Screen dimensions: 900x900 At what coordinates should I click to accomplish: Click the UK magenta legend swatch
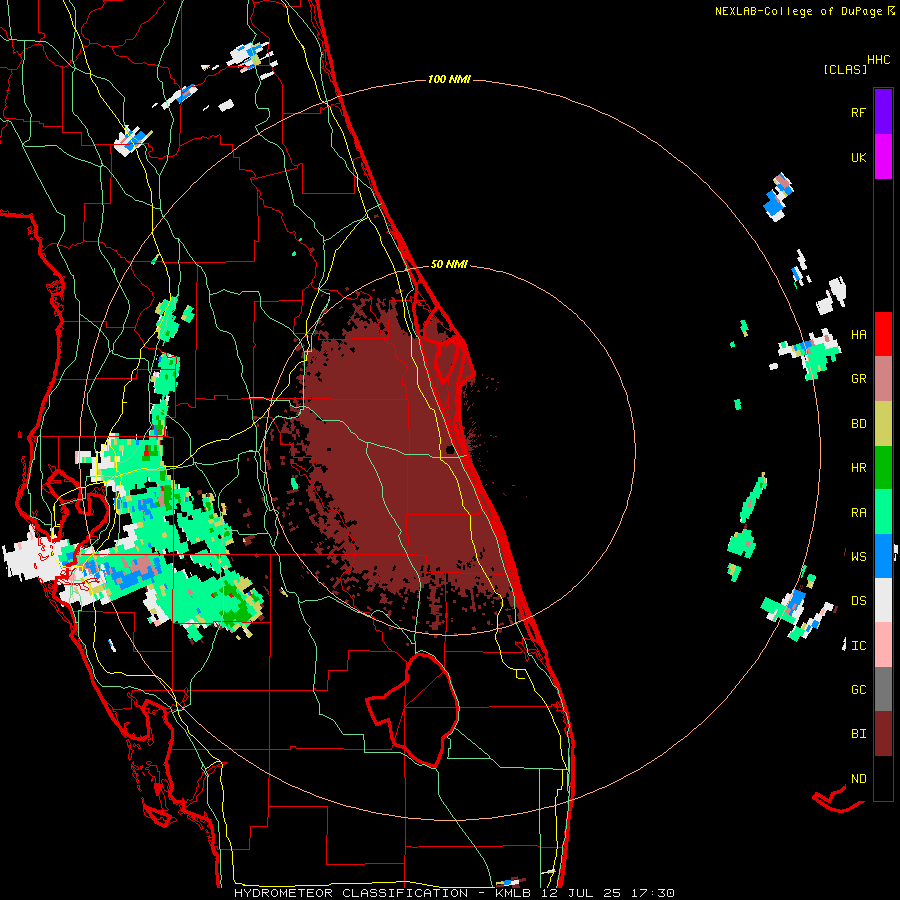[883, 157]
